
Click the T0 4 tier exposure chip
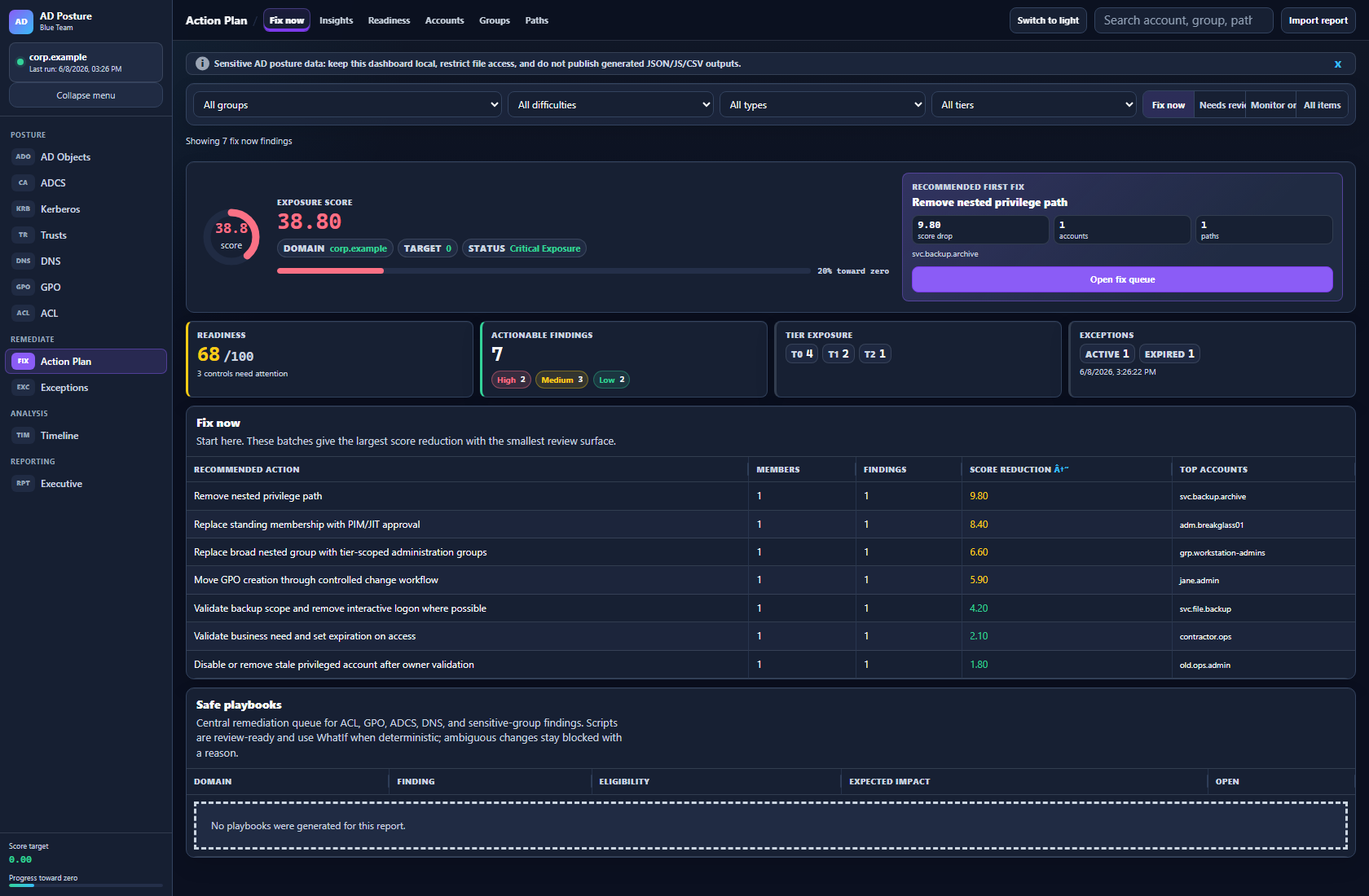802,354
